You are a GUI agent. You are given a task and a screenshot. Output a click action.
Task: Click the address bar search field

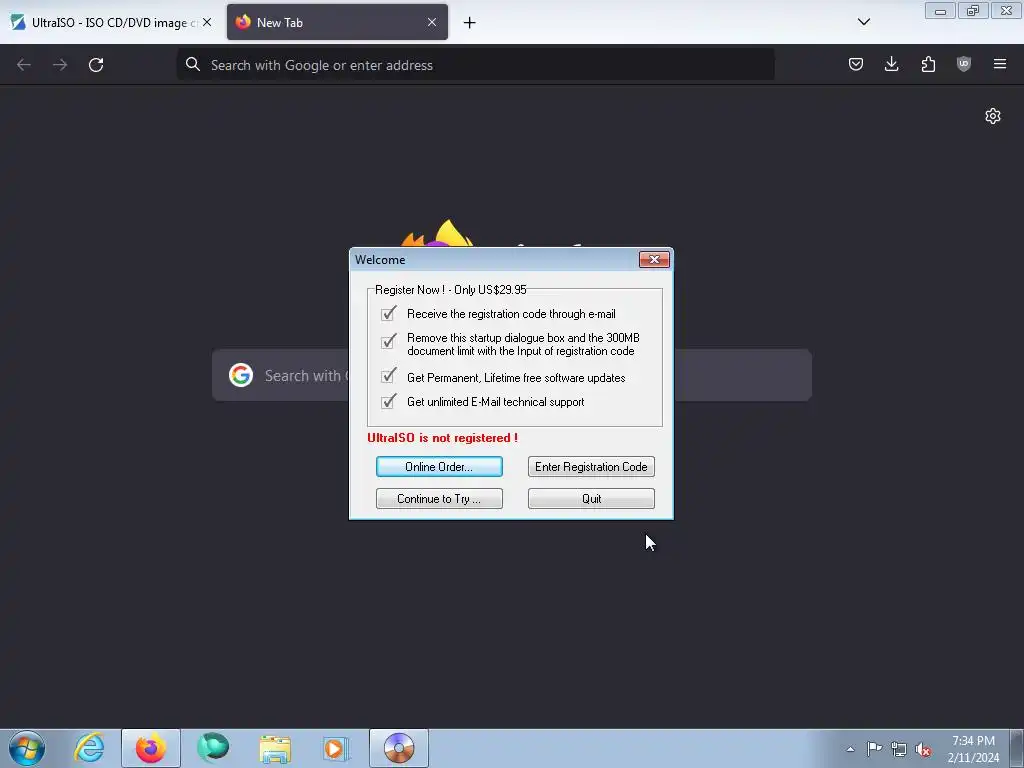475,65
